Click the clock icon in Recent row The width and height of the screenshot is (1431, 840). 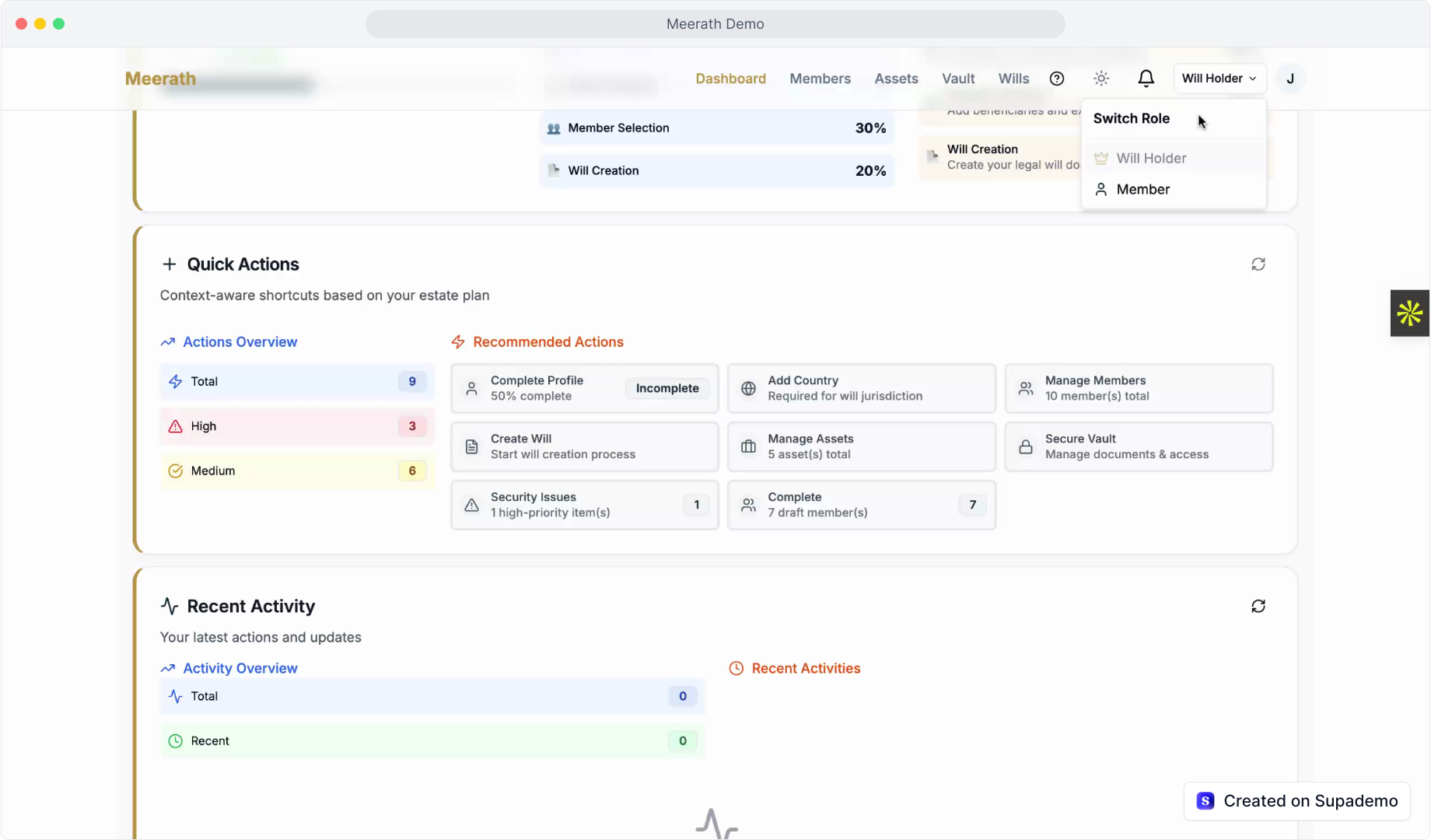coord(176,741)
